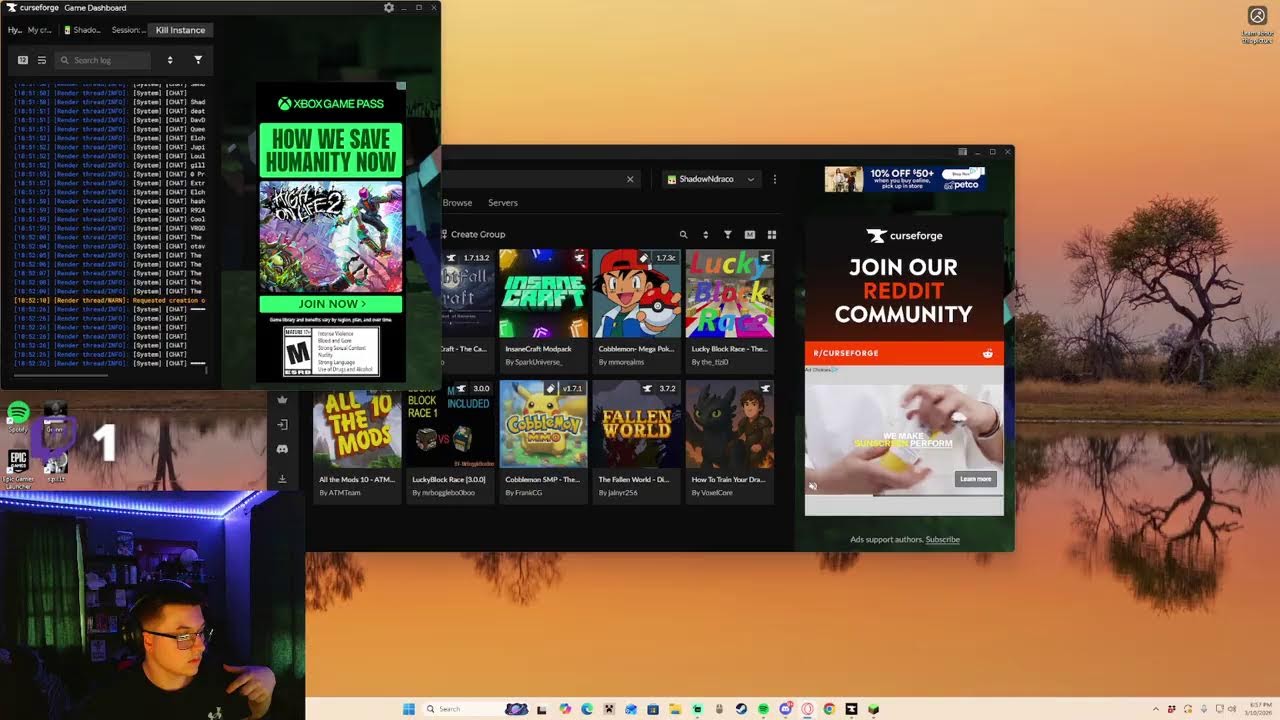Switch to the Servers tab
This screenshot has width=1280, height=720.
[503, 203]
